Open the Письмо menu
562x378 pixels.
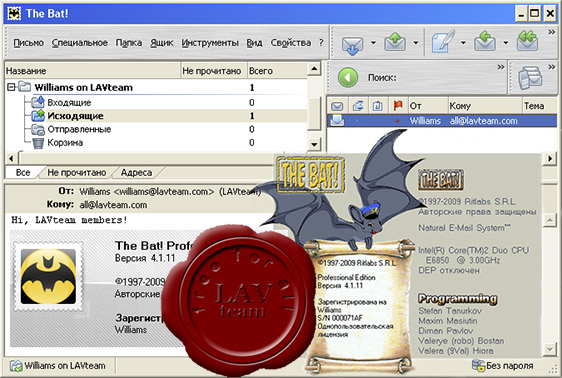[28, 43]
